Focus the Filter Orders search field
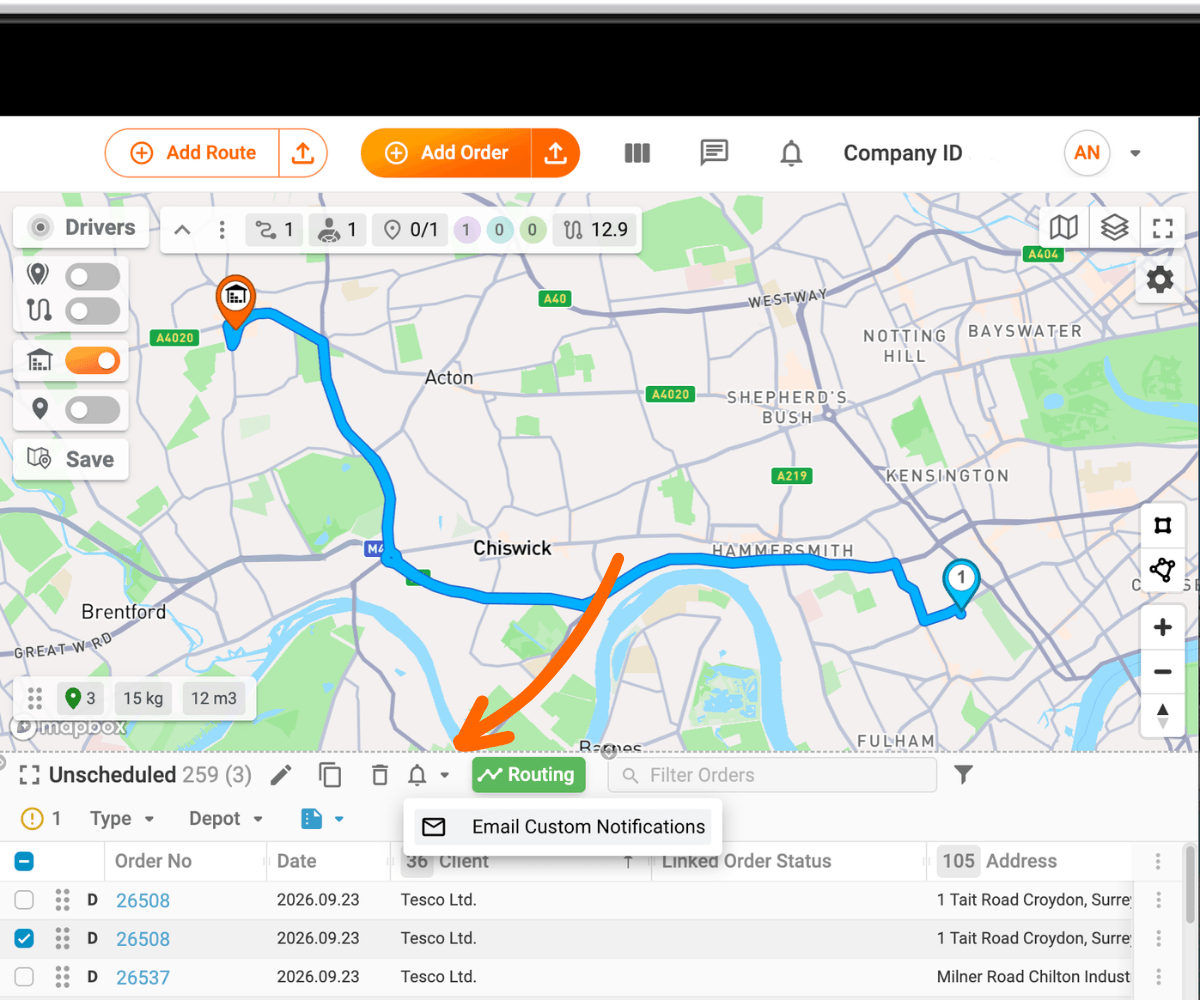This screenshot has height=1000, width=1200. [x=772, y=775]
